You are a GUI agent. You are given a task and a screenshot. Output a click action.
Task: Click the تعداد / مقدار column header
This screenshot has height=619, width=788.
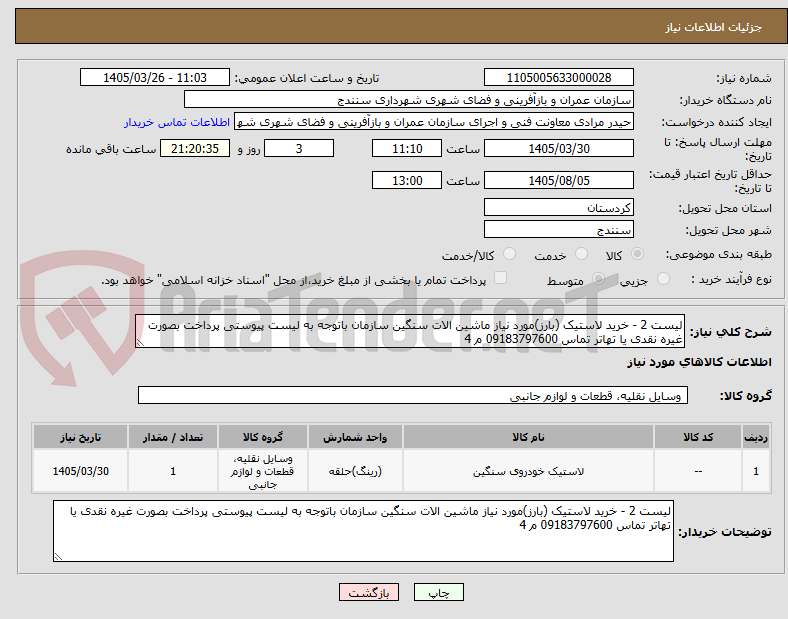click(173, 437)
